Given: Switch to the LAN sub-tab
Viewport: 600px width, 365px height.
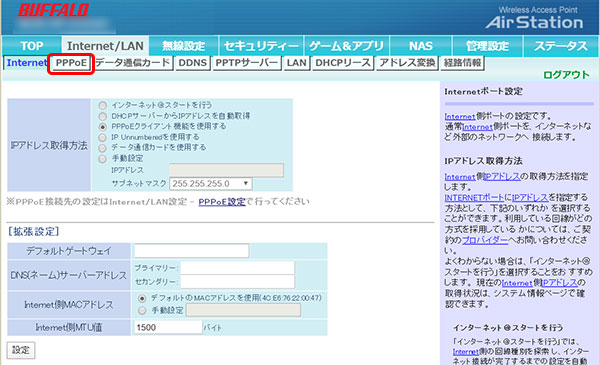Looking at the screenshot, I should click(x=297, y=63).
